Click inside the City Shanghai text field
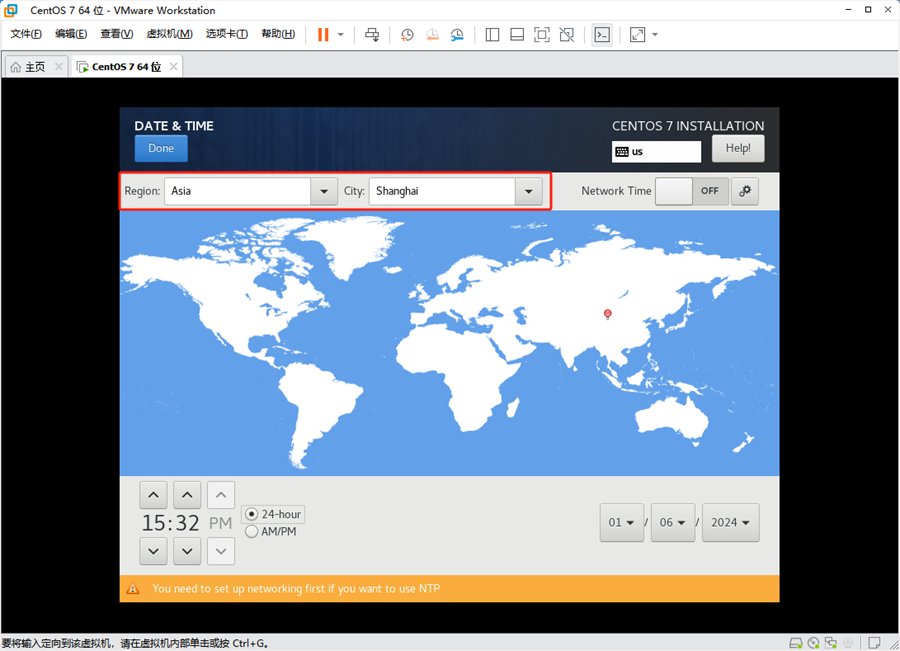 [443, 191]
